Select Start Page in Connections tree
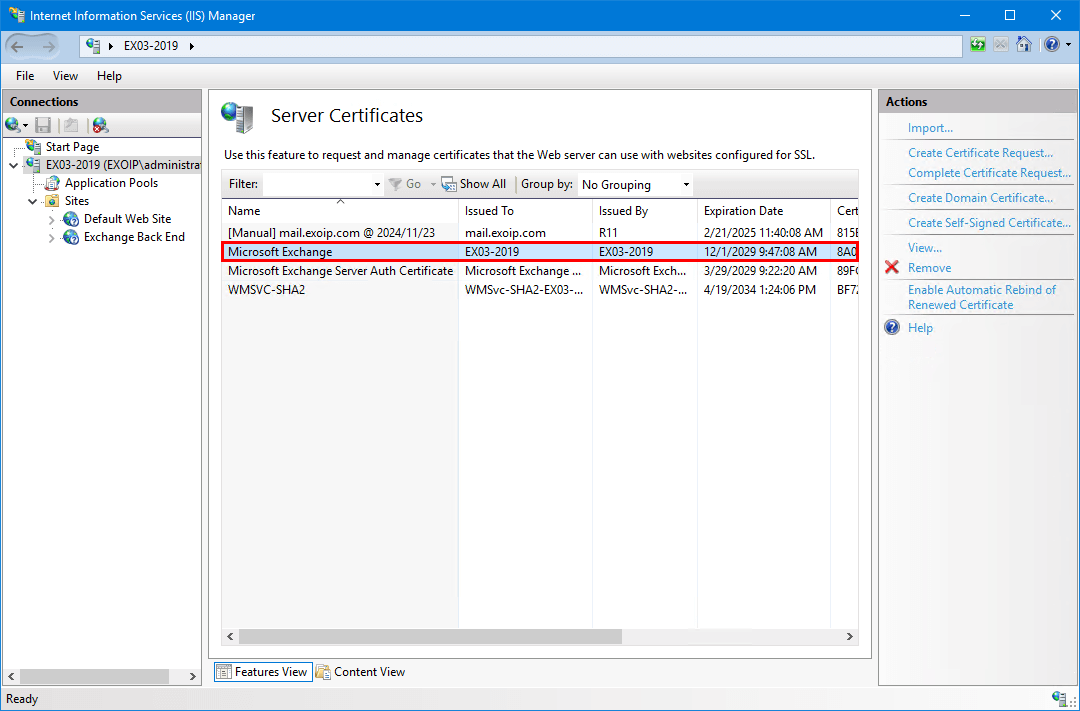This screenshot has width=1080, height=711. (72, 147)
